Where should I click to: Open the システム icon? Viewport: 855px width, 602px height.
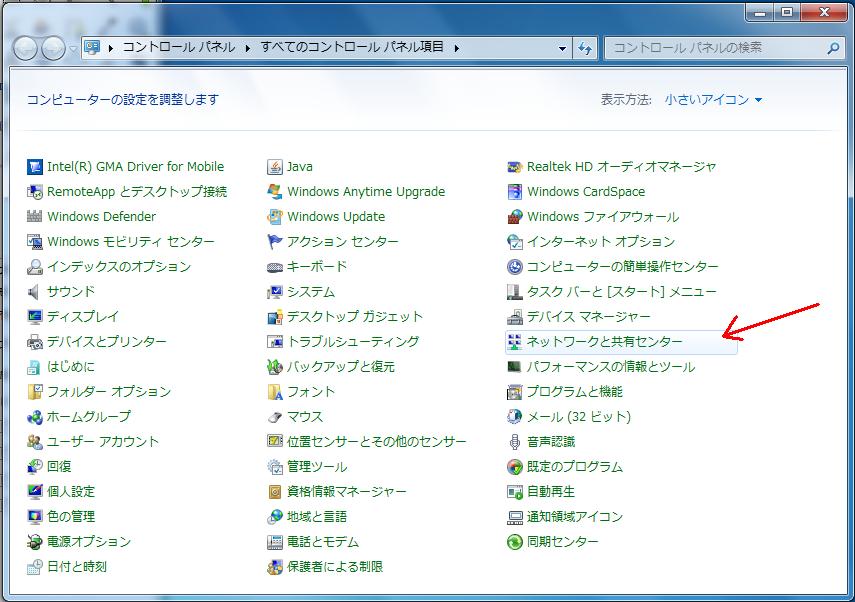pyautogui.click(x=275, y=292)
